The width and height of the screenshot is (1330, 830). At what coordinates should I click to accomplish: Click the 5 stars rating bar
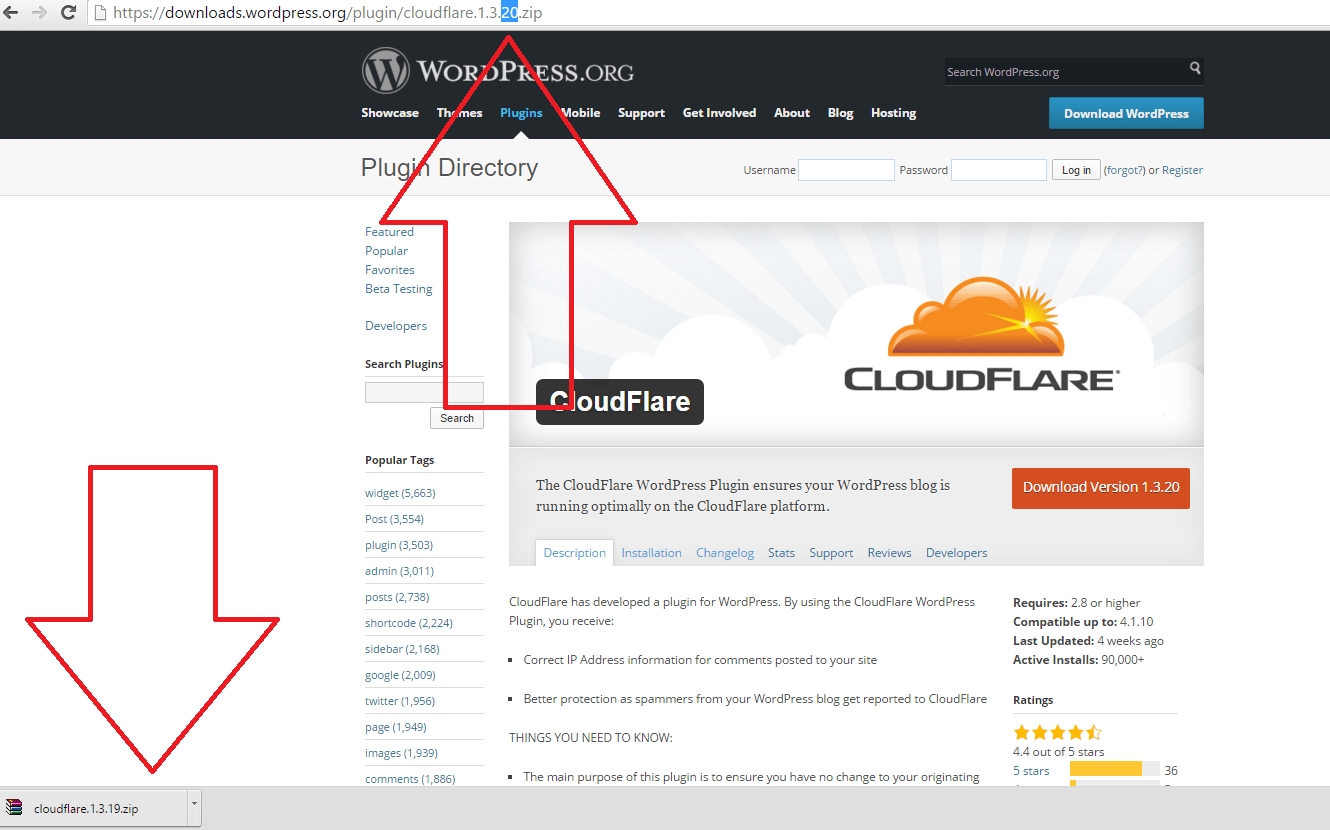pos(1114,769)
